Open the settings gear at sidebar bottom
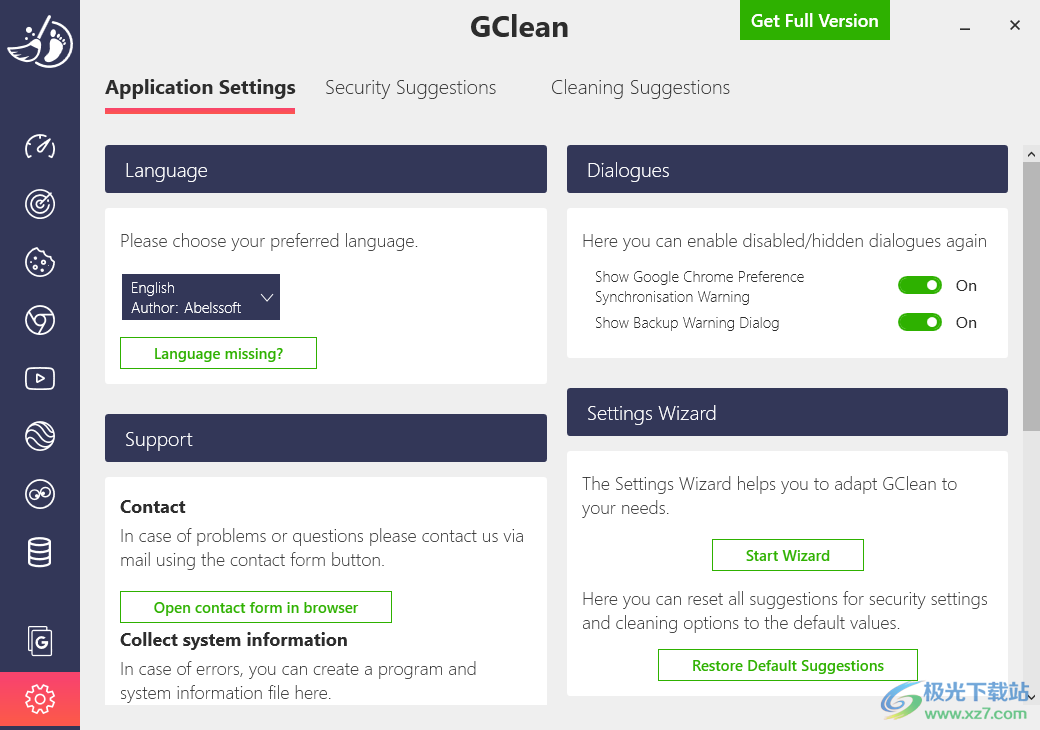This screenshot has height=730, width=1040. click(40, 700)
